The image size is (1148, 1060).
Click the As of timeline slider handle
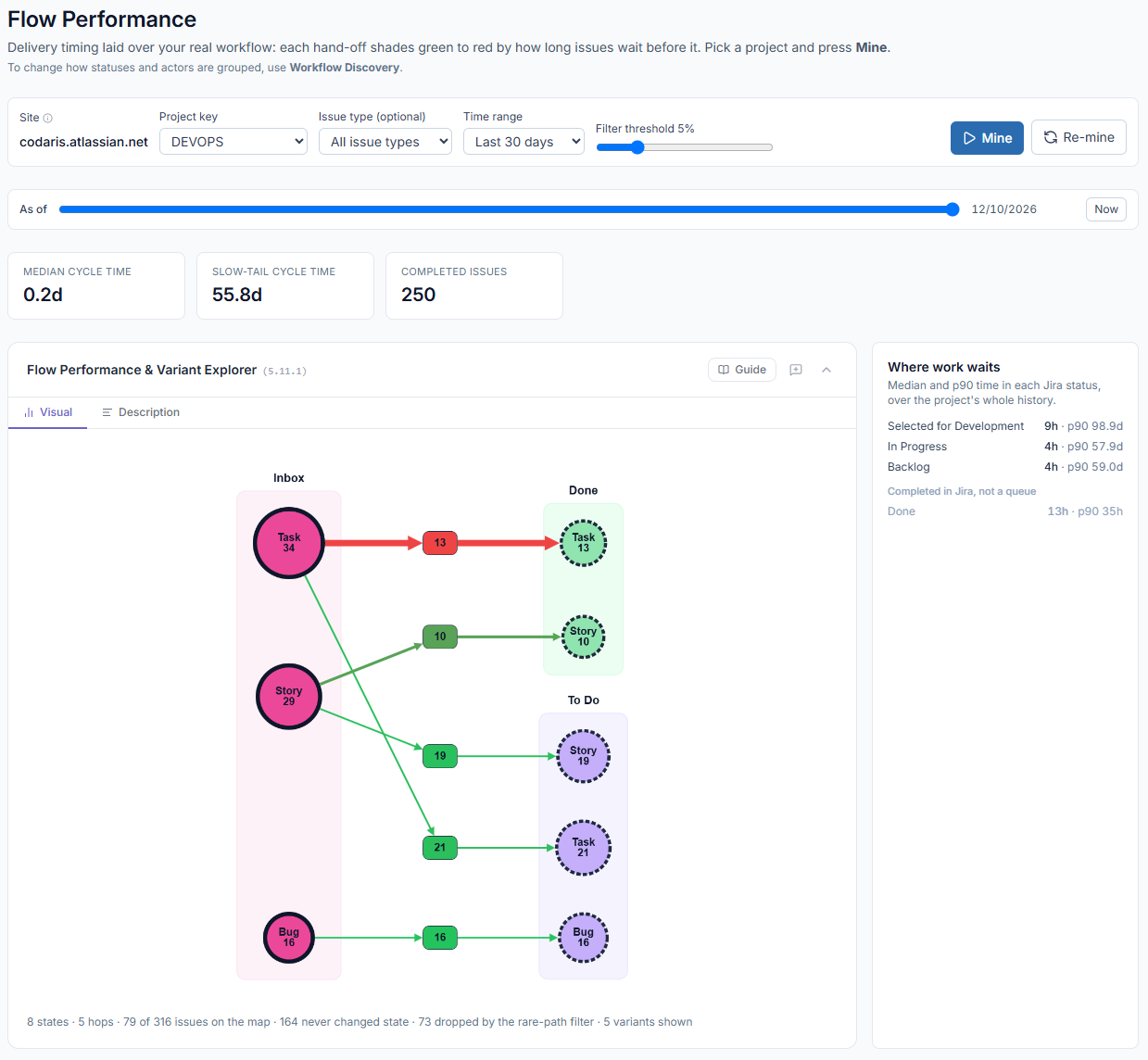(x=952, y=209)
